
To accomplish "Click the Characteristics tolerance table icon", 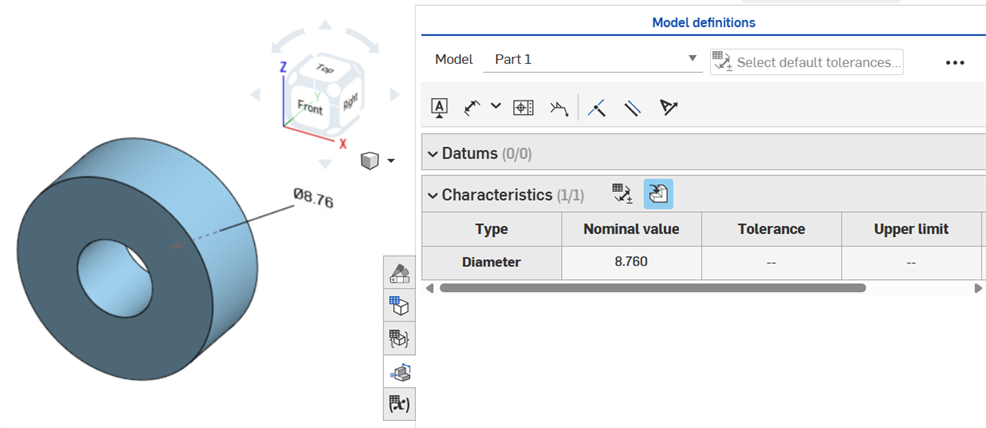I will (x=623, y=194).
